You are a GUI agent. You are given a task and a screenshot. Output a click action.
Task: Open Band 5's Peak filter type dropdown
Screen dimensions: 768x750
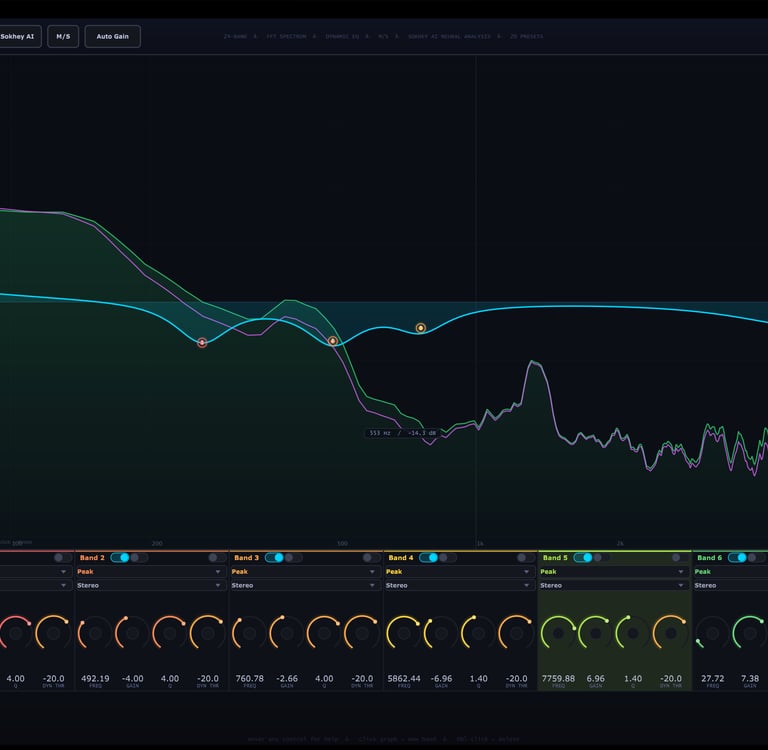[612, 572]
